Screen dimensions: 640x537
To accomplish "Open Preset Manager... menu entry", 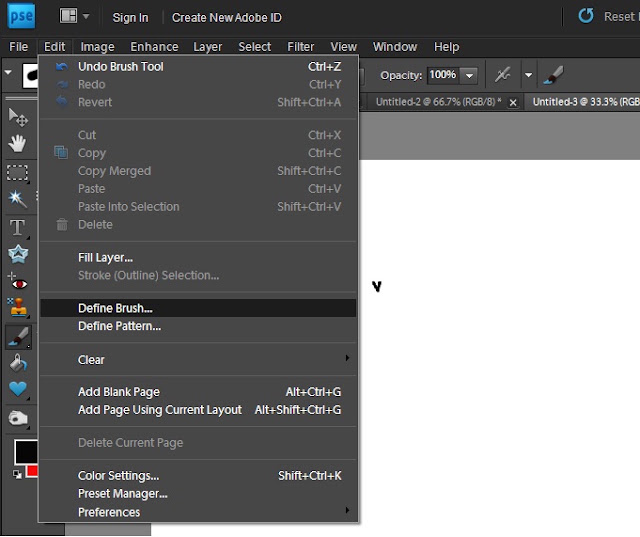I will [x=198, y=494].
